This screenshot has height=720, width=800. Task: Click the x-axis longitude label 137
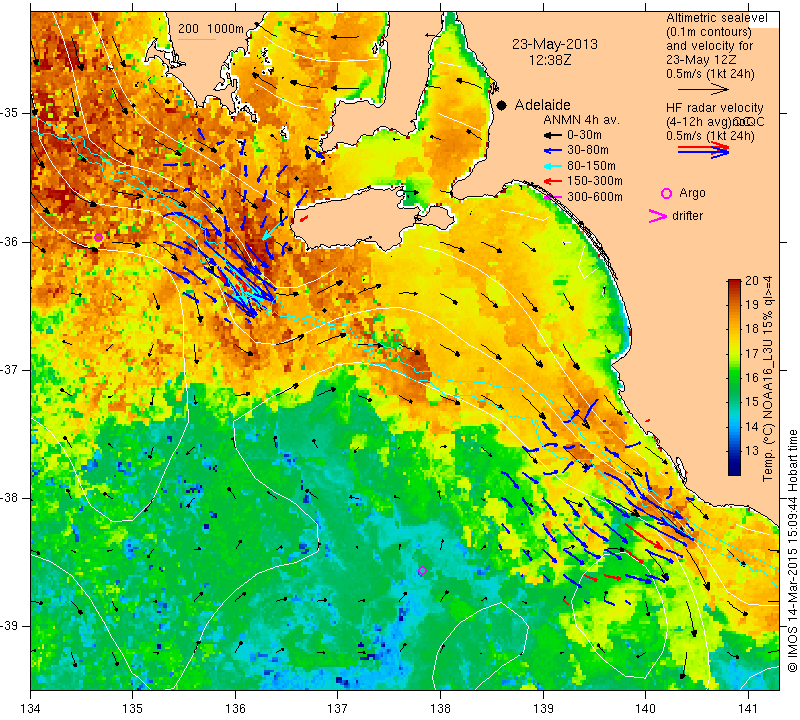click(x=338, y=709)
